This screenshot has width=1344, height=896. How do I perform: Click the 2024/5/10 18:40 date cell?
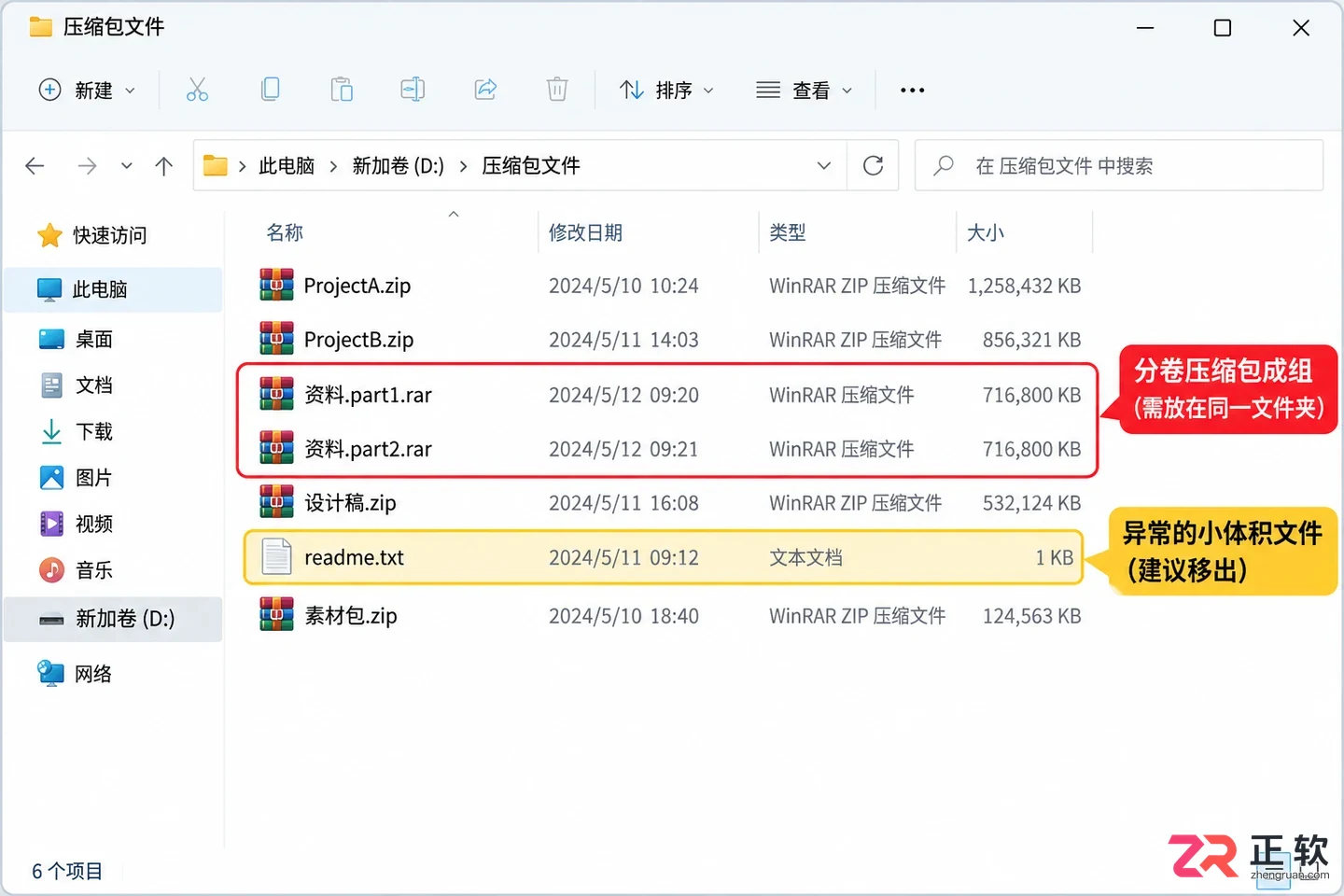623,616
